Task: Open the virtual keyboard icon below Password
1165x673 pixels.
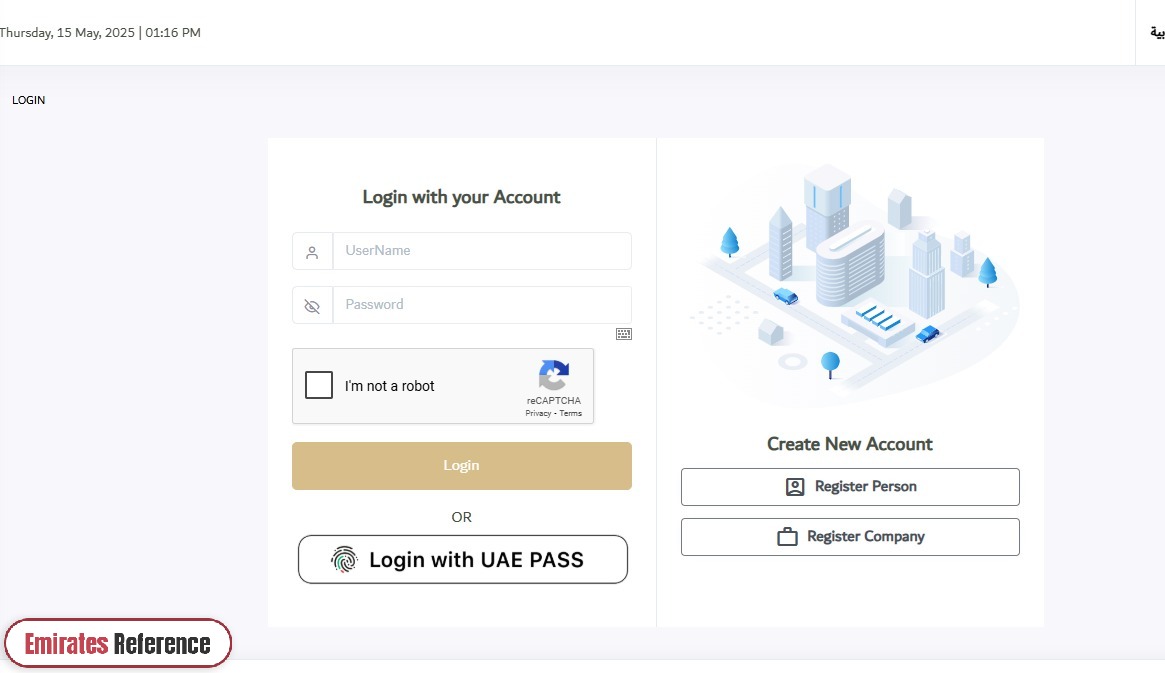Action: coord(624,334)
